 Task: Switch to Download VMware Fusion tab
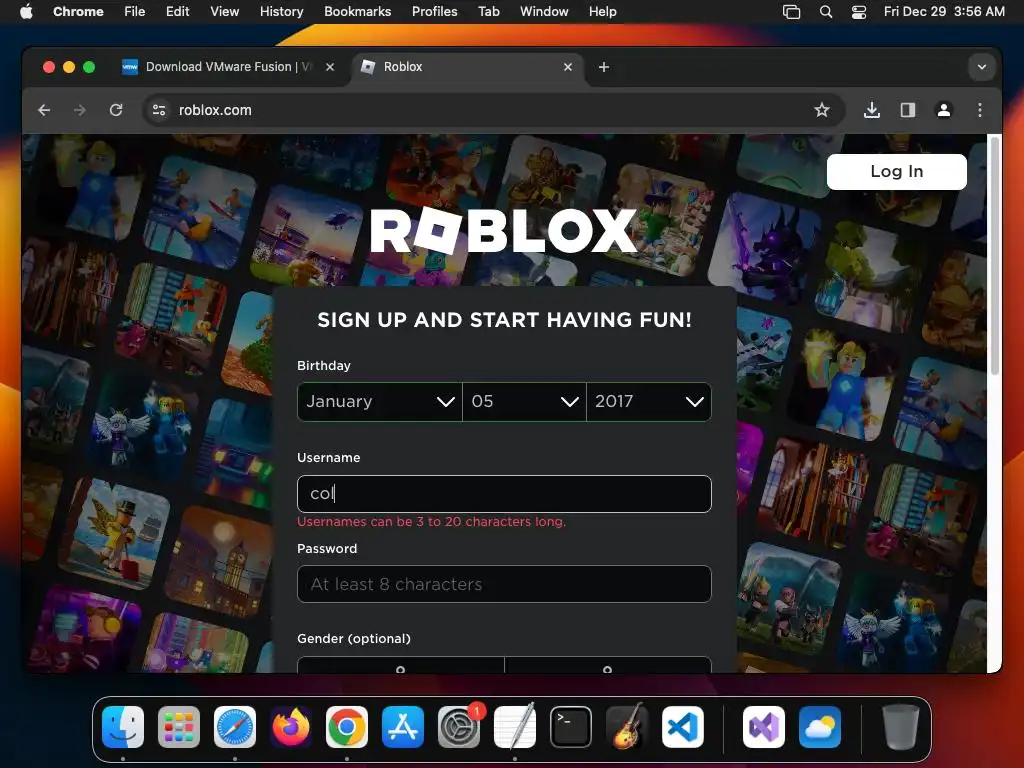pyautogui.click(x=229, y=67)
